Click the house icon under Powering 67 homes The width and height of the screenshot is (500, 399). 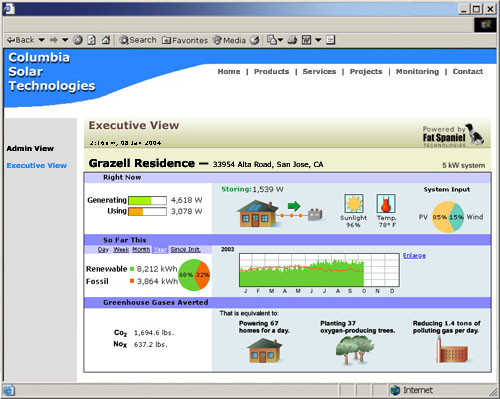[264, 350]
